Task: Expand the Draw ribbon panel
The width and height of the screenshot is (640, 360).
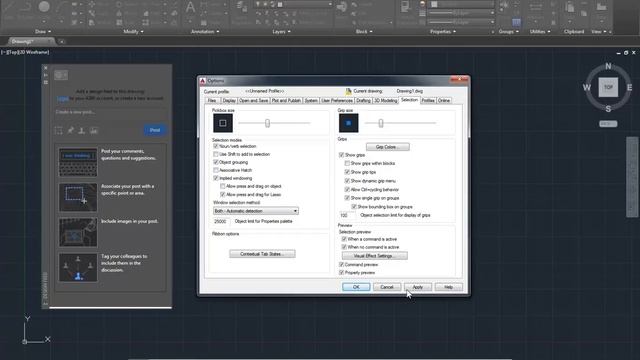Action: point(42,31)
